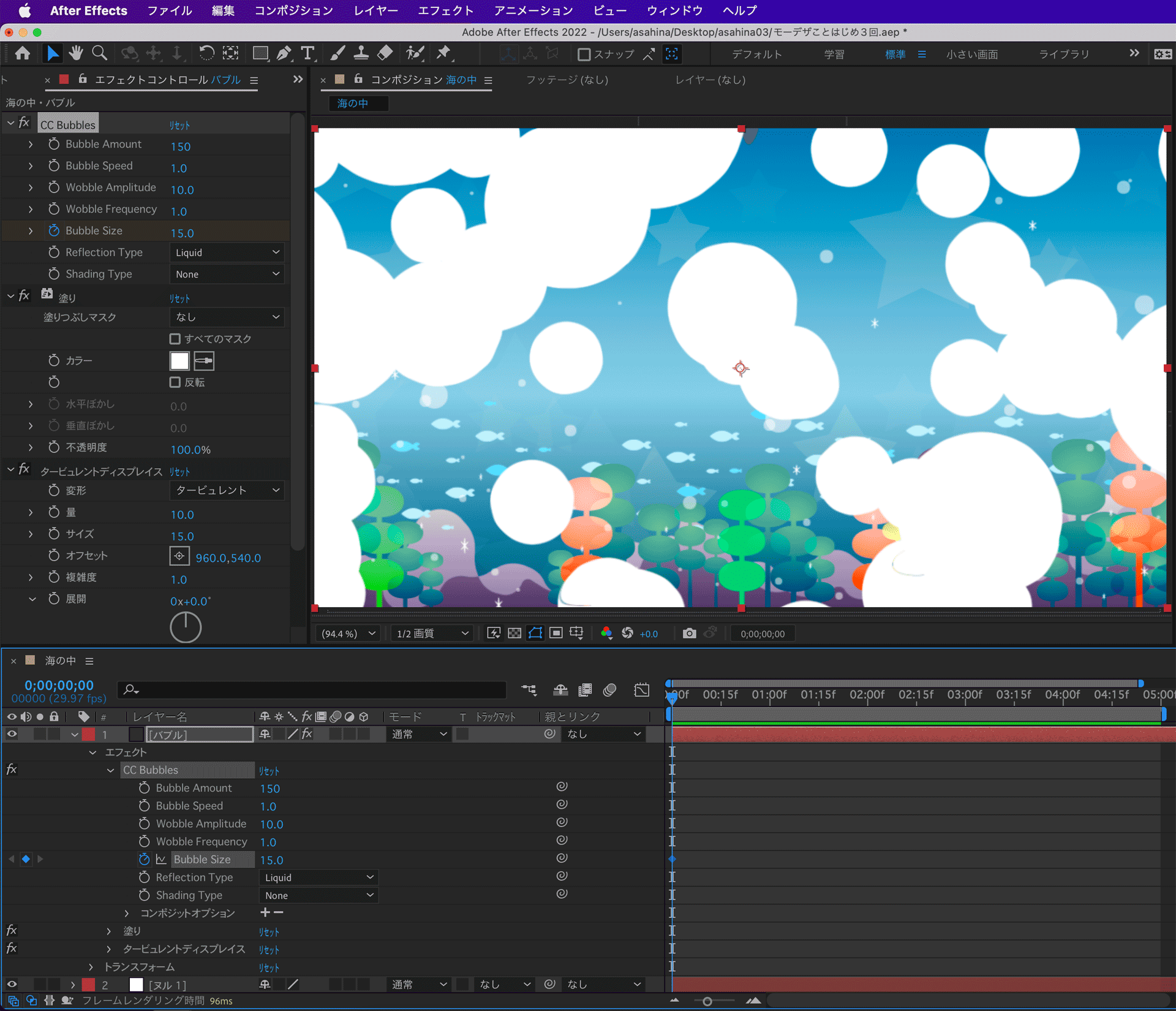Viewport: 1176px width, 1011px height.
Task: Hide the バブル layer with the eye icon
Action: click(12, 734)
